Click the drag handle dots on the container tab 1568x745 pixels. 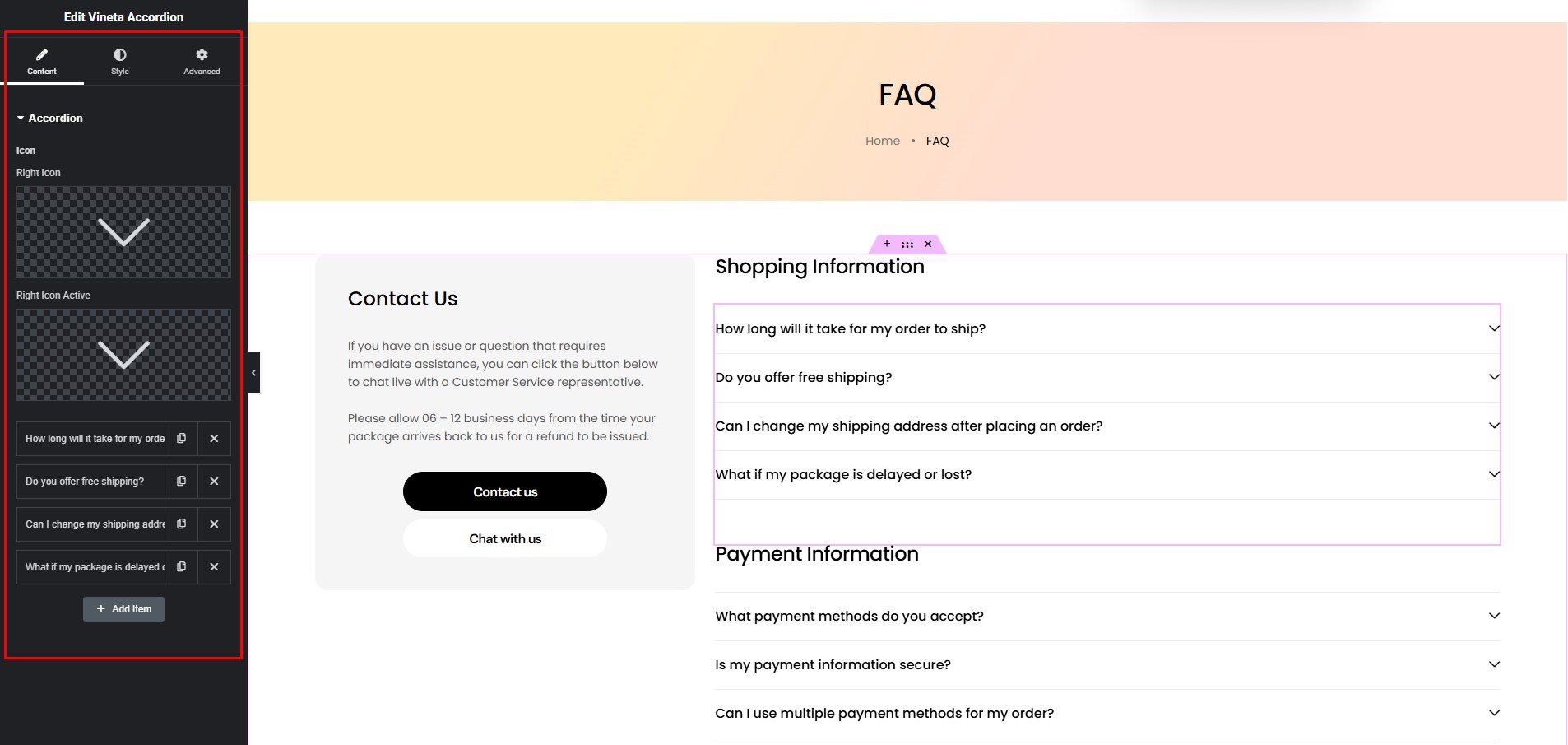coord(907,244)
